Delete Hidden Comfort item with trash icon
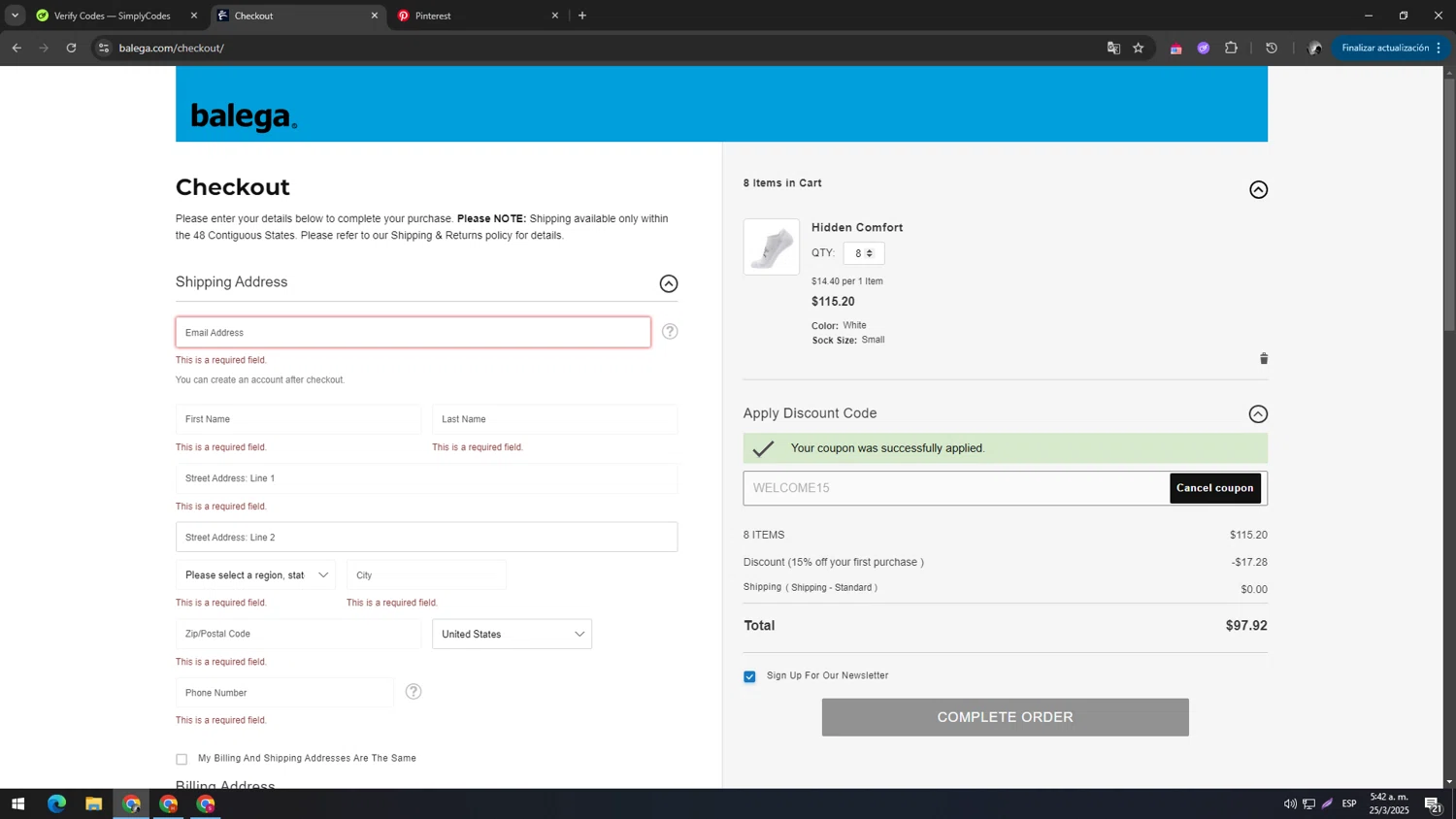This screenshot has height=819, width=1456. pyautogui.click(x=1264, y=359)
